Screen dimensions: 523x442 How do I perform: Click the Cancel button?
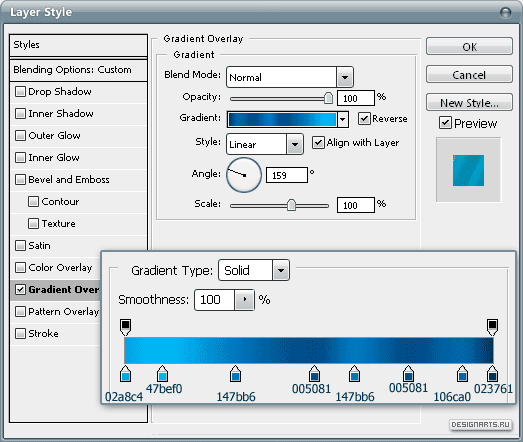coord(469,74)
